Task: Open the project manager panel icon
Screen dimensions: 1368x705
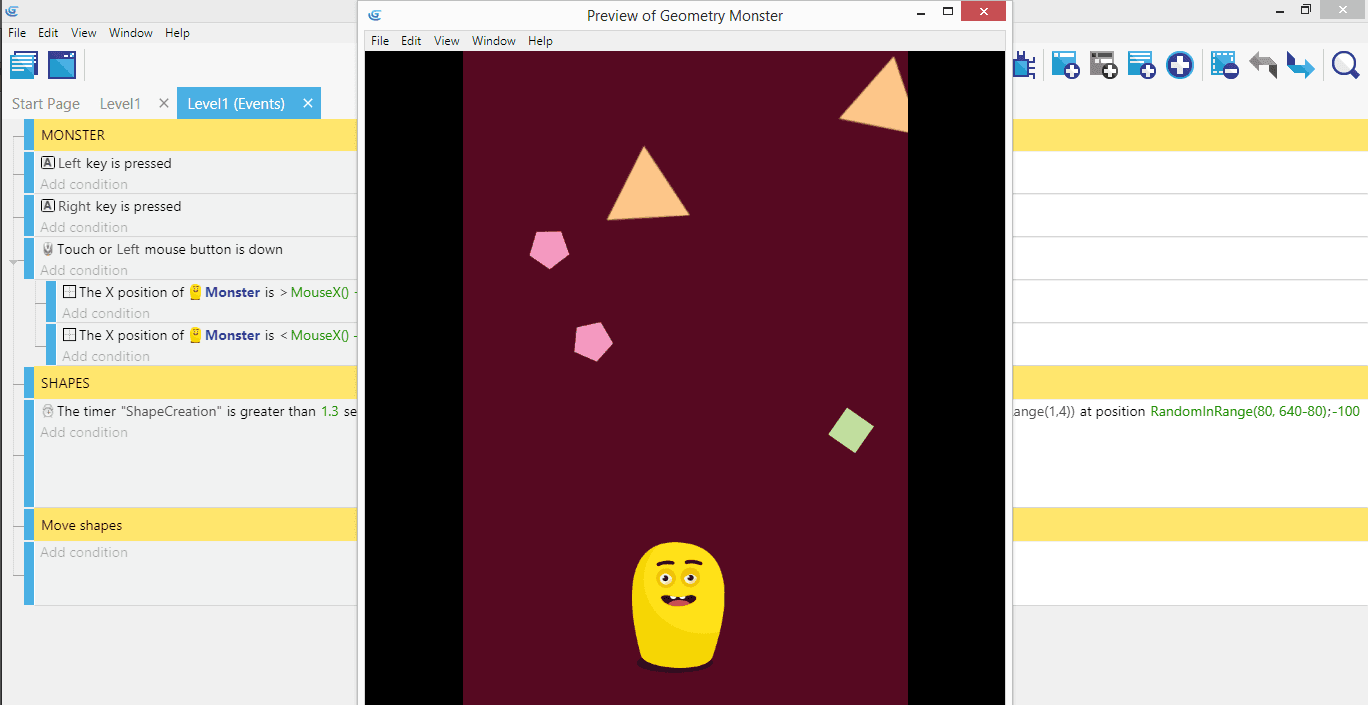Action: pyautogui.click(x=24, y=65)
